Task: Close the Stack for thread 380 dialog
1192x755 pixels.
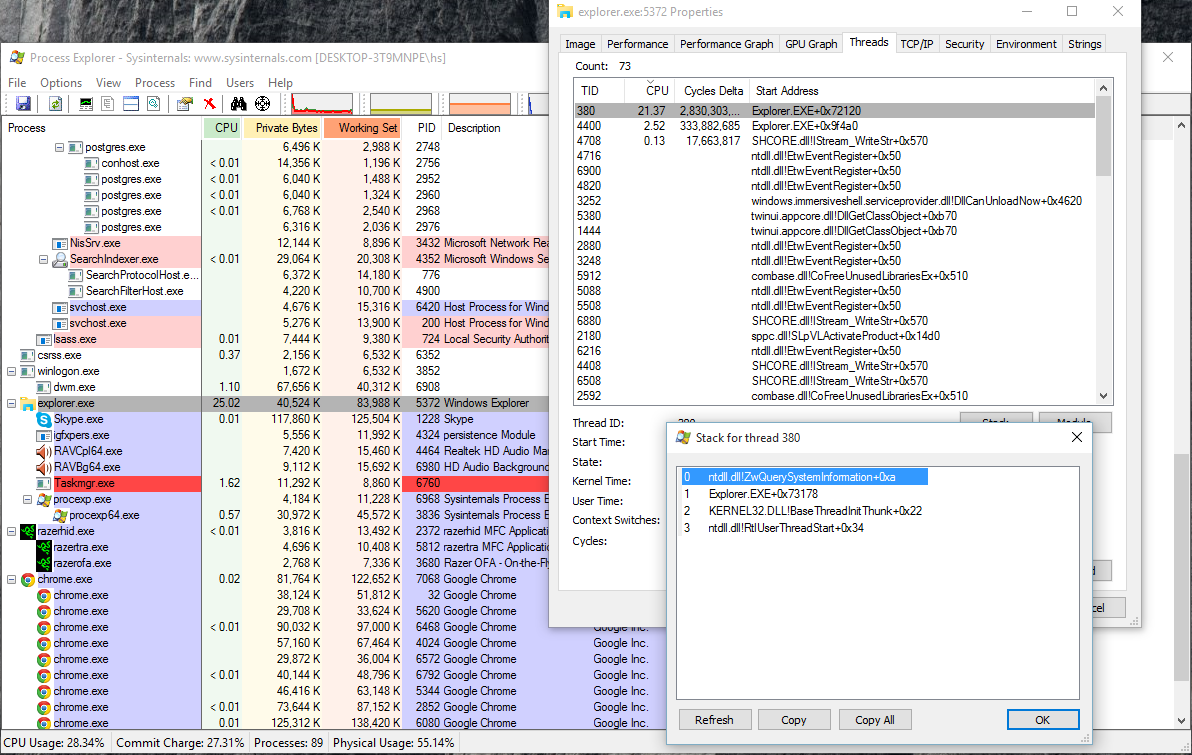Action: pos(1076,437)
